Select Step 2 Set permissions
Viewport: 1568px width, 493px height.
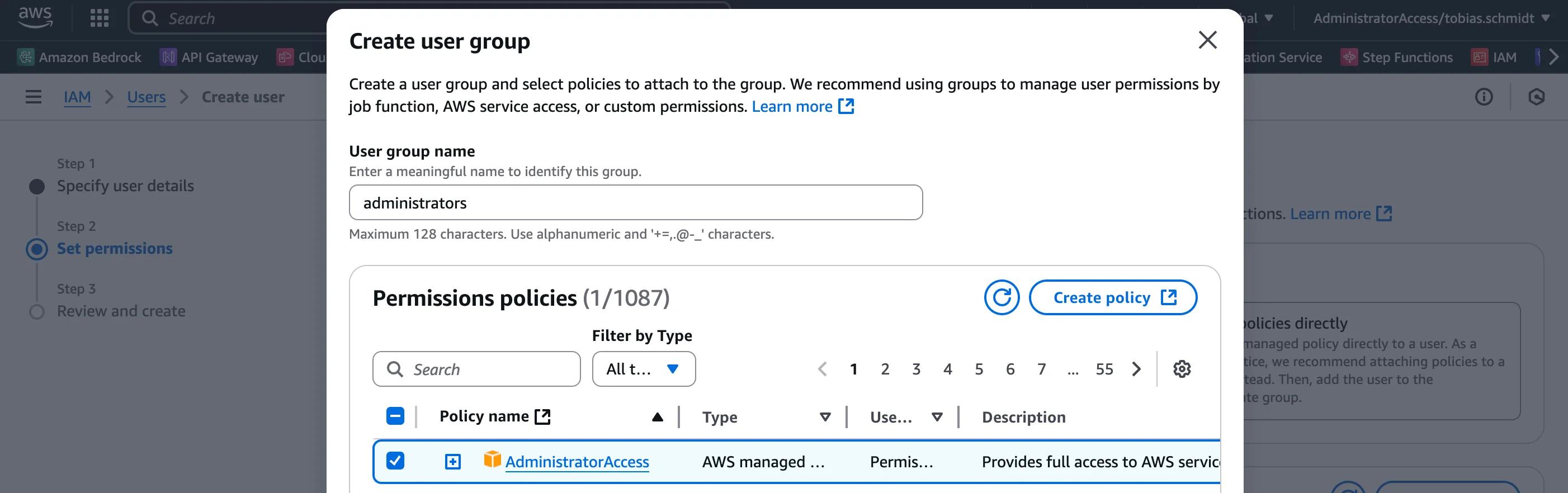[x=115, y=248]
